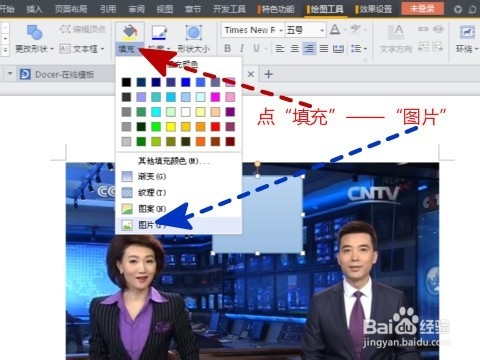The width and height of the screenshot is (480, 360).
Task: Click the 填充 dropdown label
Action: 127,50
